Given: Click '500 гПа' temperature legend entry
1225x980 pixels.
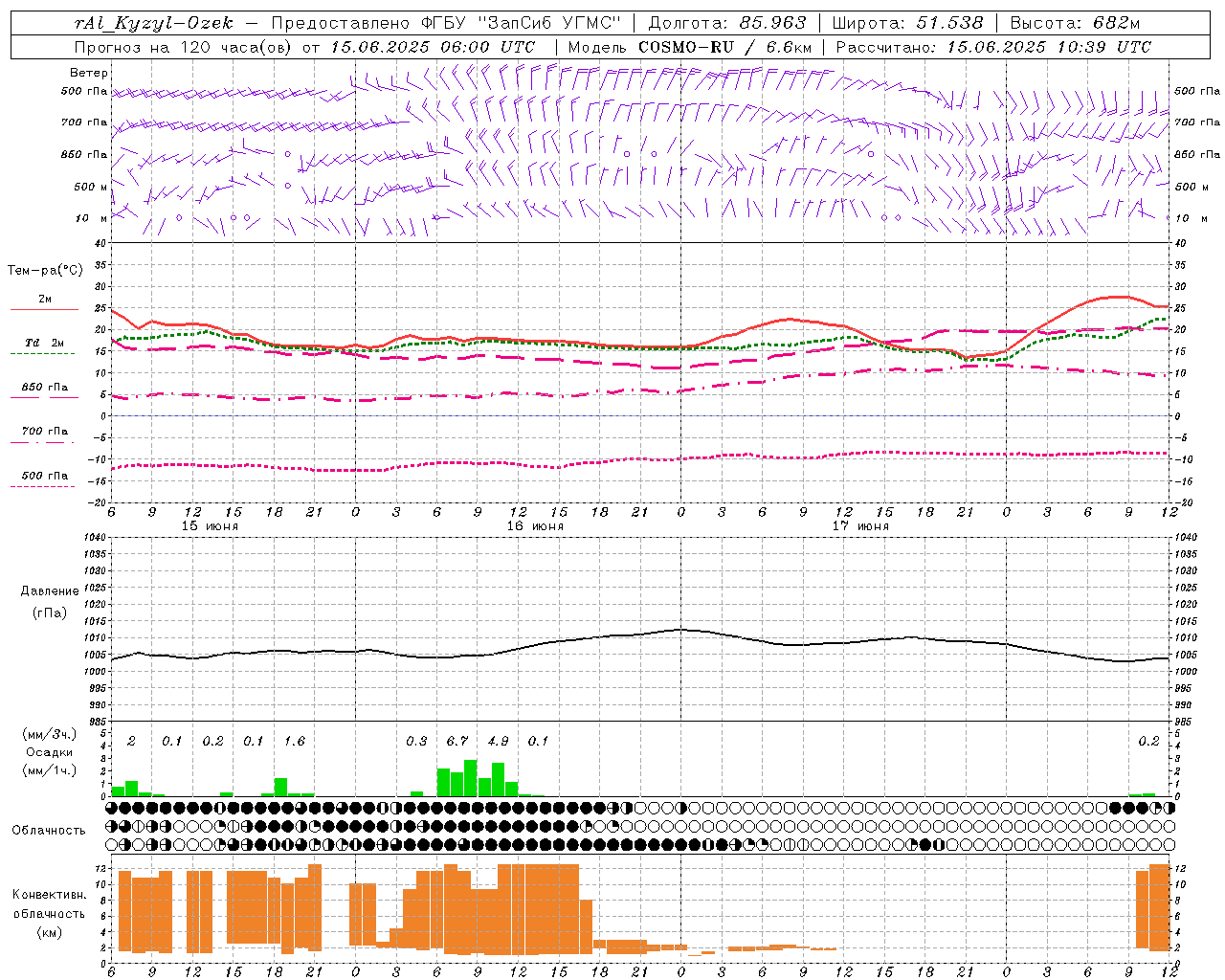Looking at the screenshot, I should (45, 475).
